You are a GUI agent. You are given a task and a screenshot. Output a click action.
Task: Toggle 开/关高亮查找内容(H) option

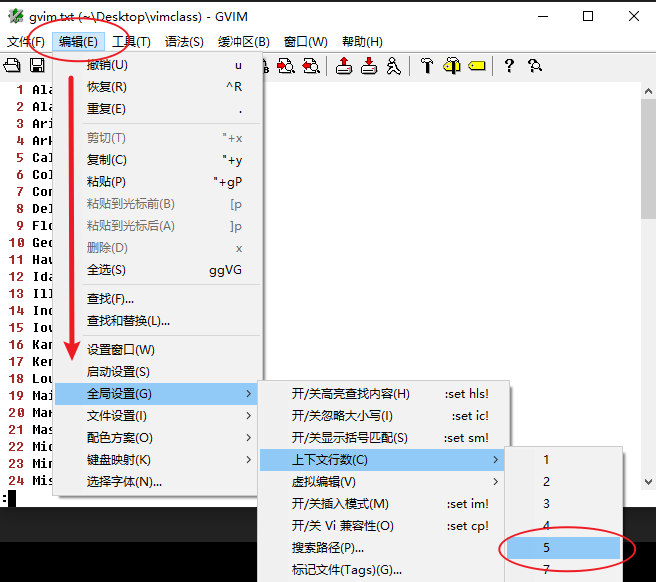pyautogui.click(x=384, y=394)
